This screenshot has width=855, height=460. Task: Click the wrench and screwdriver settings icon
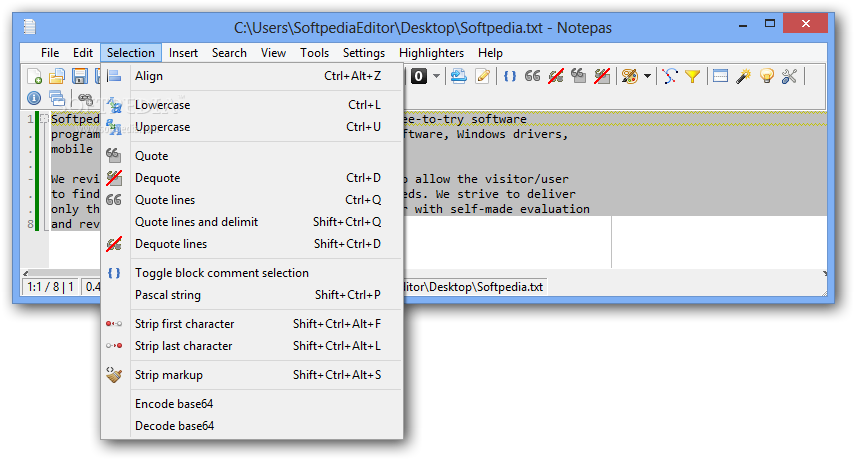(x=790, y=76)
